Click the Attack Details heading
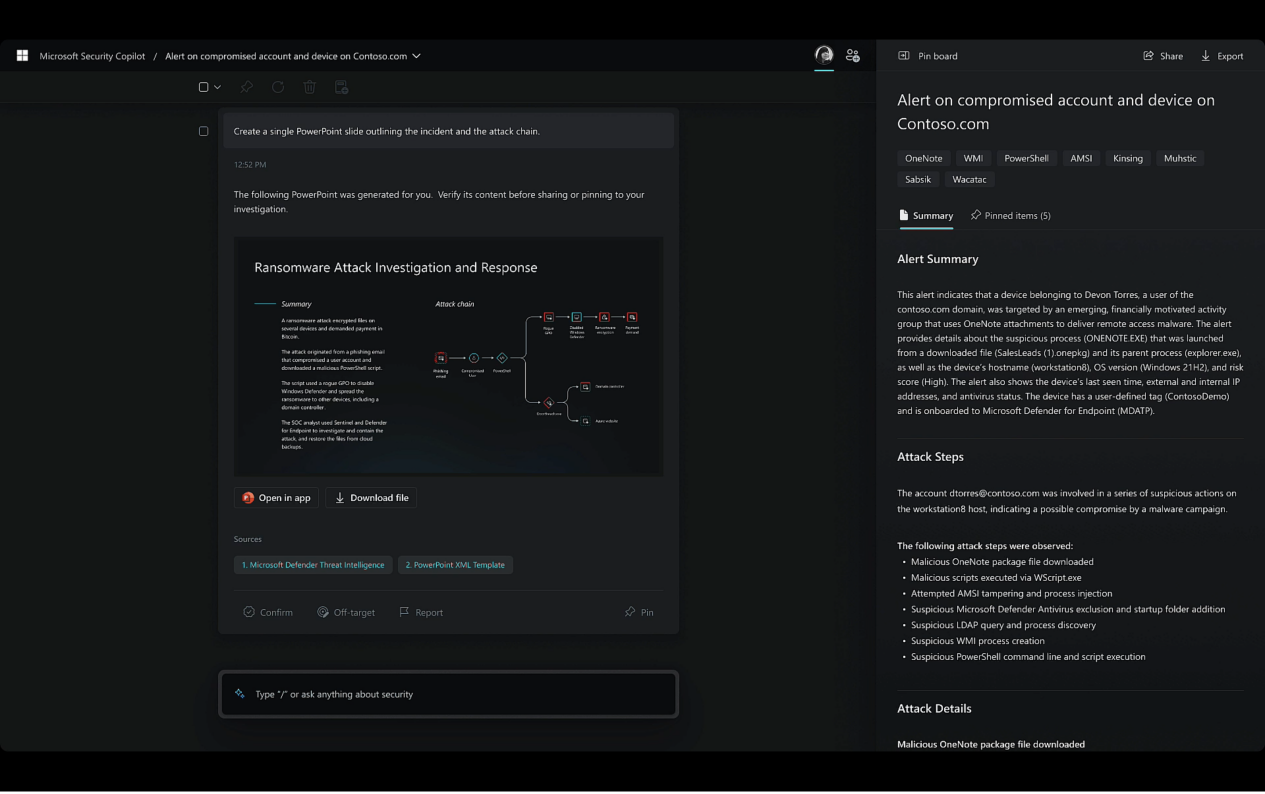 pos(934,709)
